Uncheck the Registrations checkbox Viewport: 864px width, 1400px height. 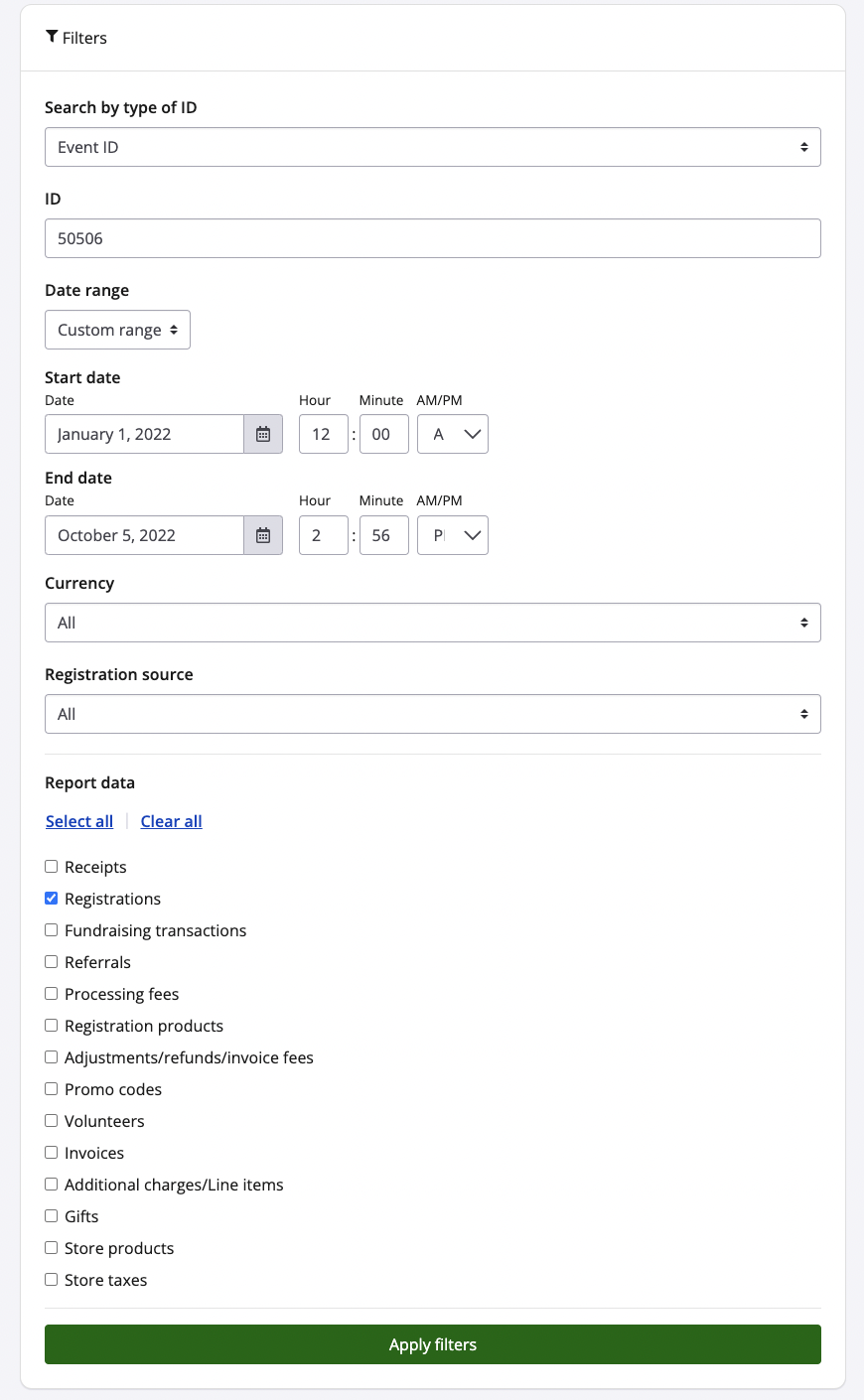52,899
